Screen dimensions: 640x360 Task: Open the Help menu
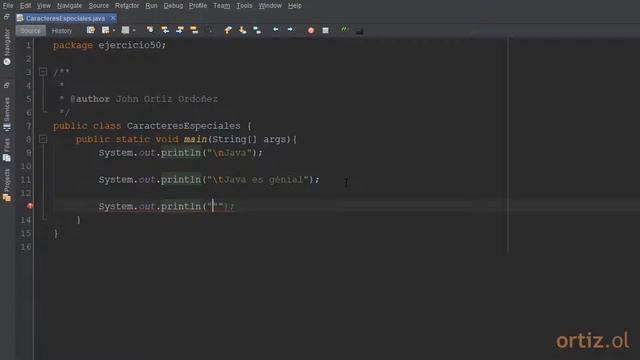[x=295, y=6]
